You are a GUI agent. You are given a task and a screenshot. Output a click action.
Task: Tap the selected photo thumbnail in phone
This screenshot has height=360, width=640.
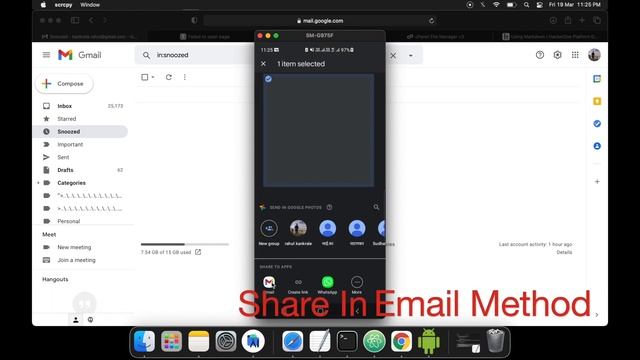coord(318,130)
